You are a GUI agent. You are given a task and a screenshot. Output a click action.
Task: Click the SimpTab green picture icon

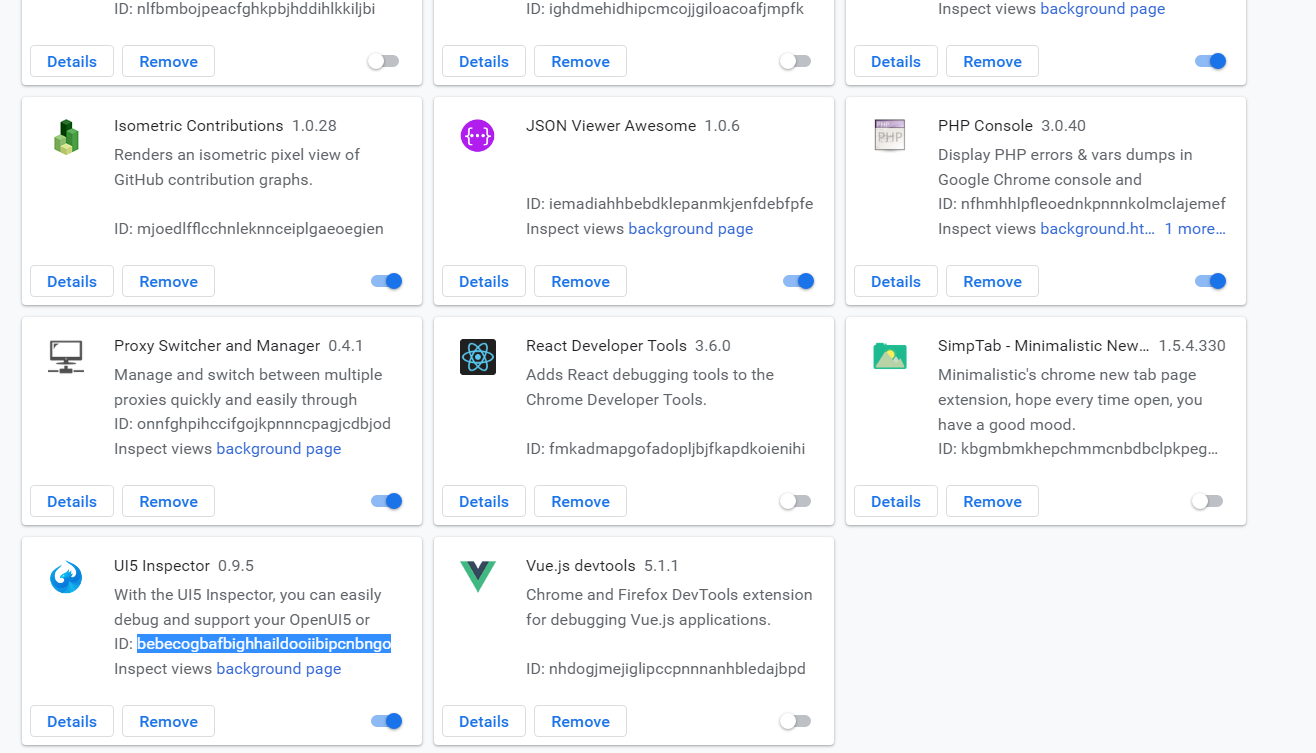pos(889,356)
